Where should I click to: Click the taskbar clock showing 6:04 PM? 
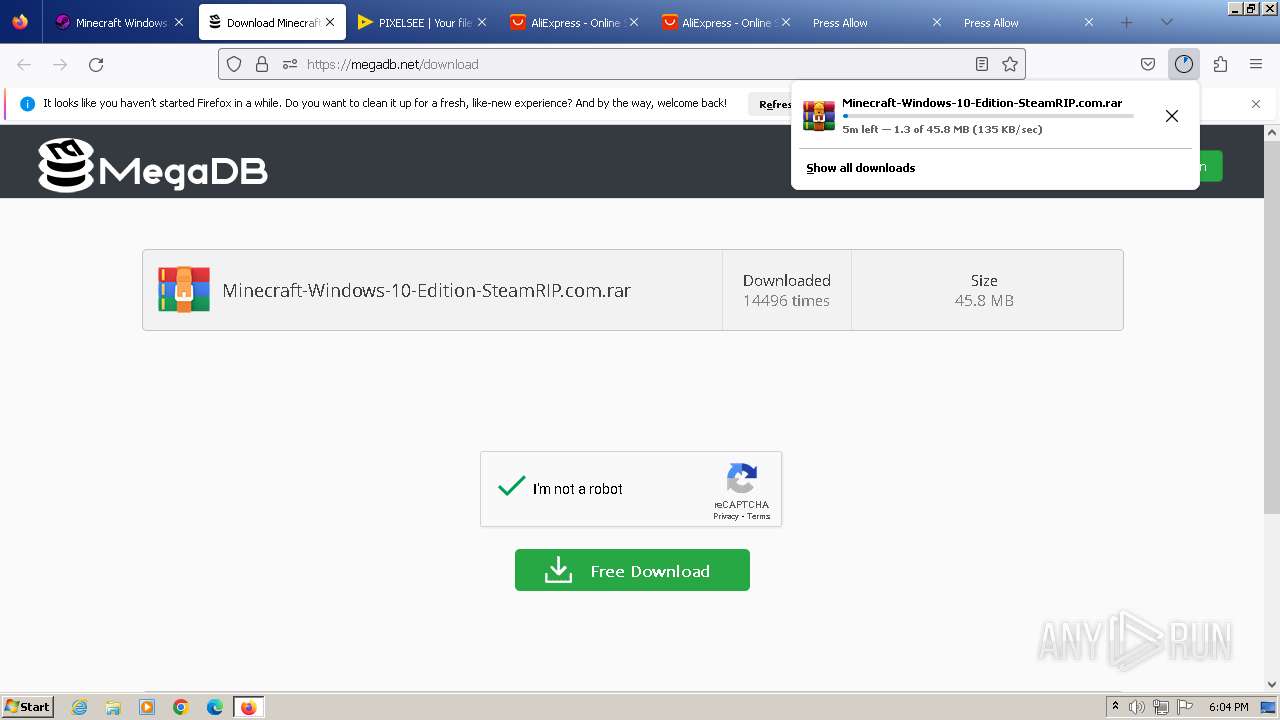tap(1228, 707)
